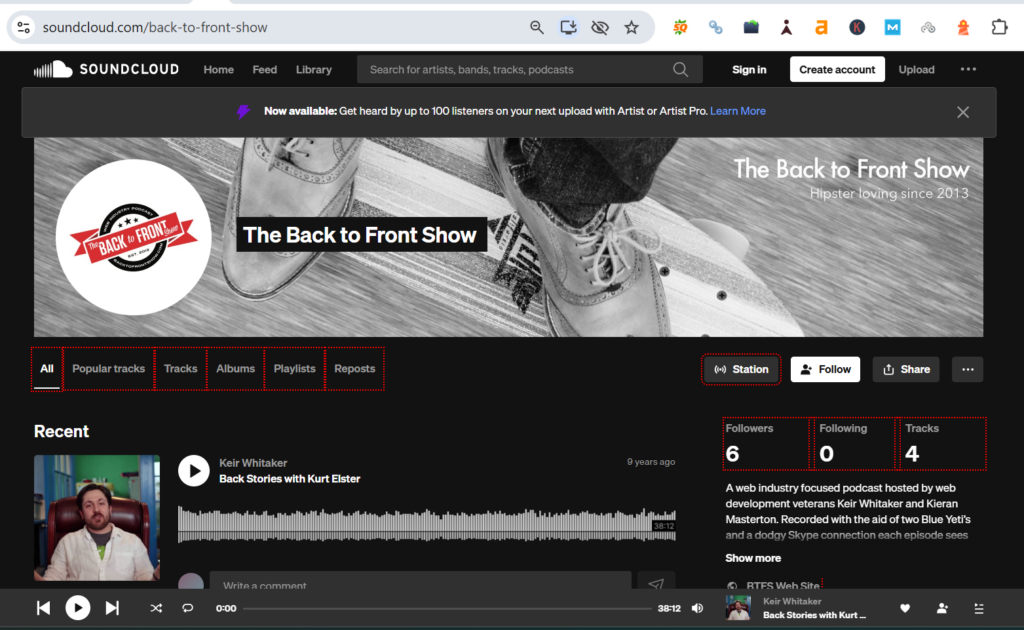
Task: Click the crossed-out eye icon in address bar
Action: tap(600, 27)
